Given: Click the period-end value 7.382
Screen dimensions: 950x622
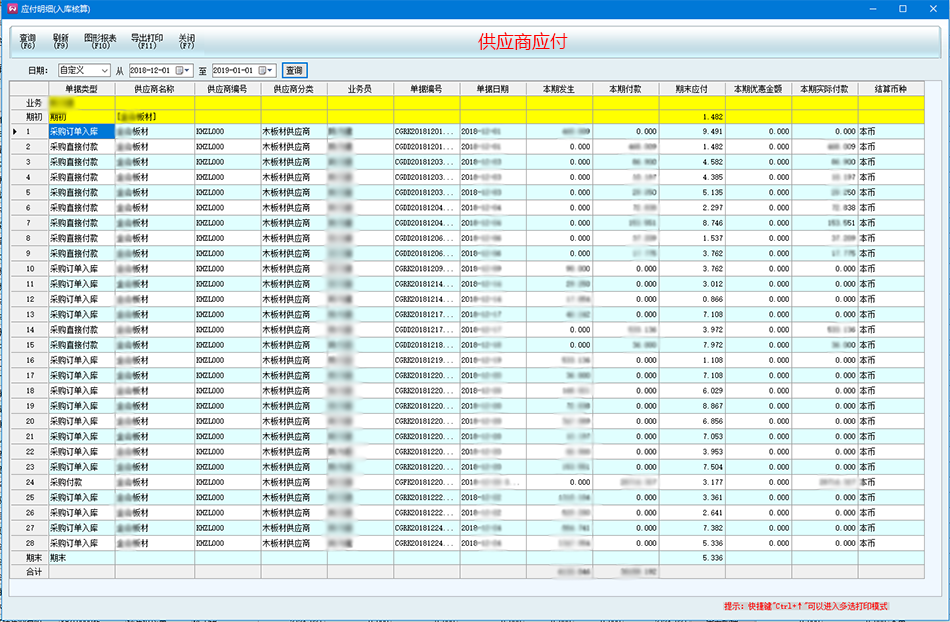Looking at the screenshot, I should 713,528.
